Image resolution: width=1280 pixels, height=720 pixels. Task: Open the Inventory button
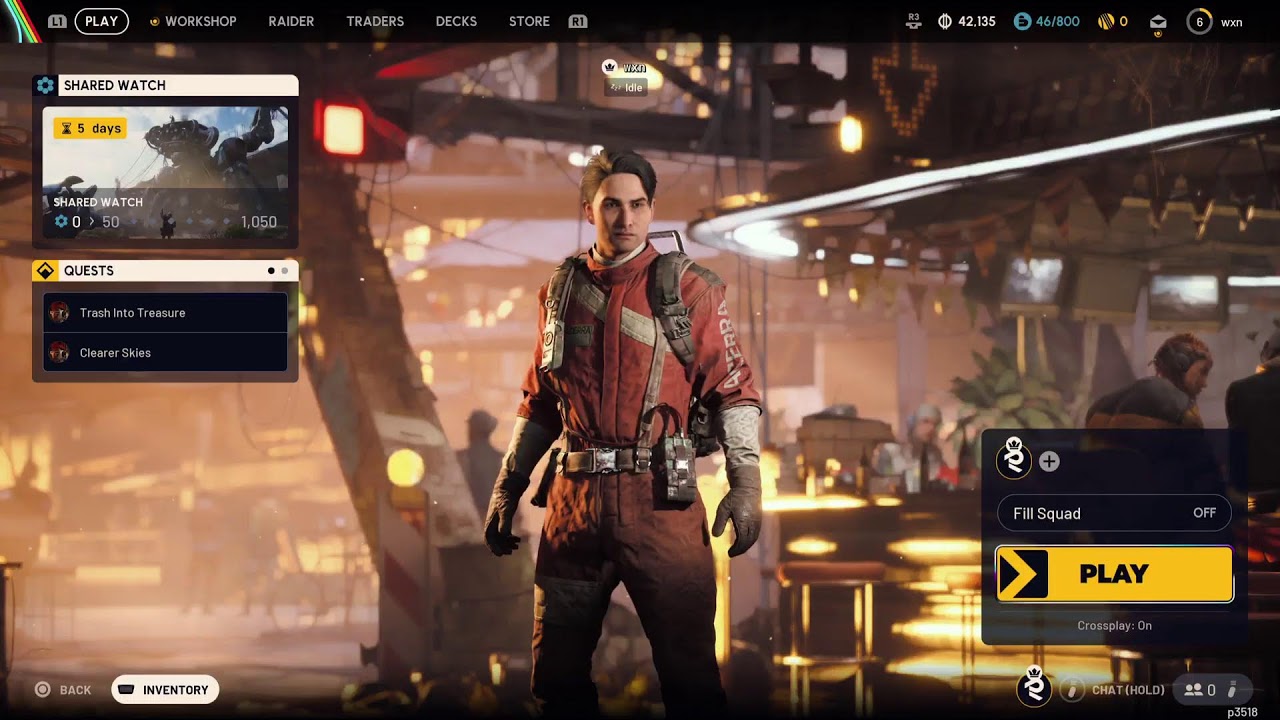[x=165, y=690]
